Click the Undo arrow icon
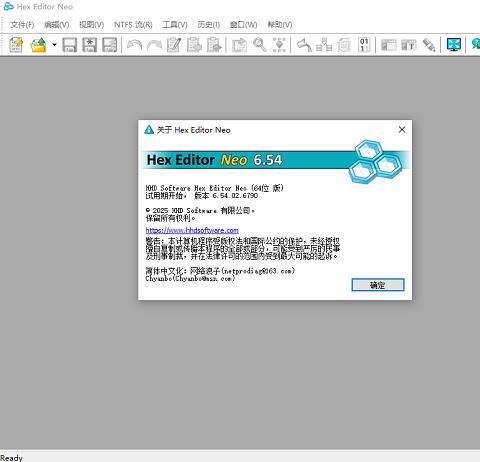 (135, 45)
